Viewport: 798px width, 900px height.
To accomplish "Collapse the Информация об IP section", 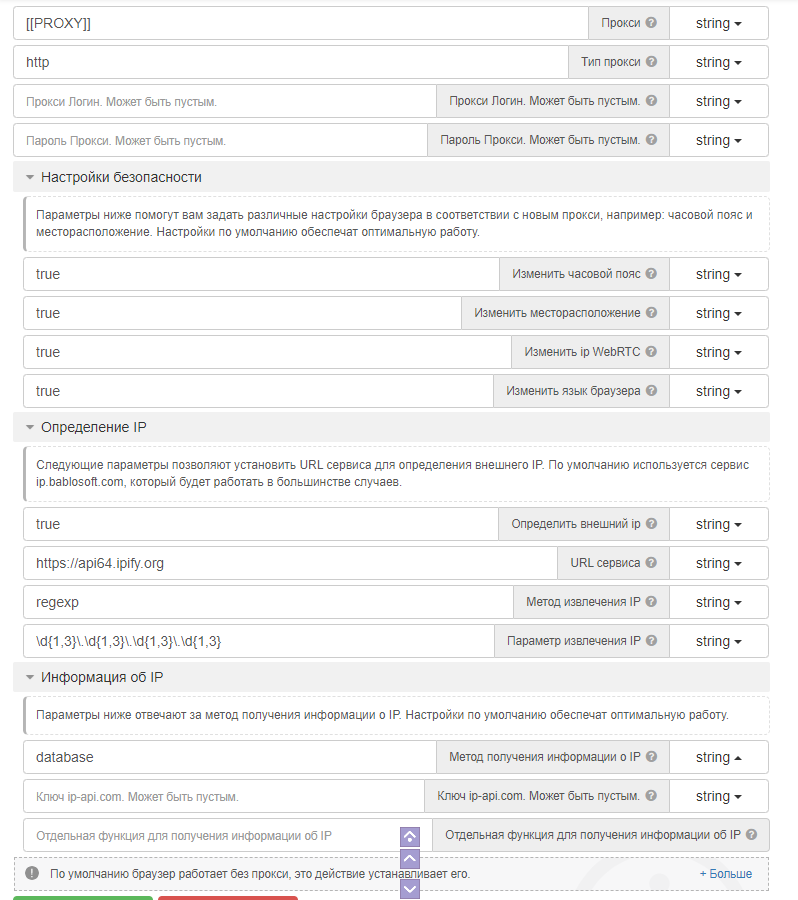I will [29, 677].
